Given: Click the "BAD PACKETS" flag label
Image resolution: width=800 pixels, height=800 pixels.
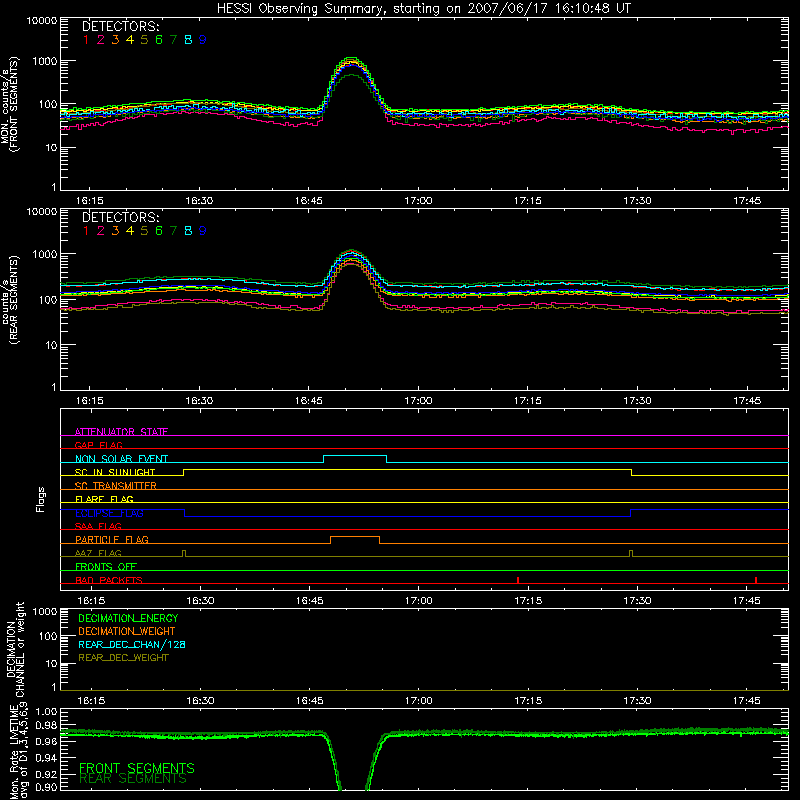Looking at the screenshot, I should [x=109, y=580].
